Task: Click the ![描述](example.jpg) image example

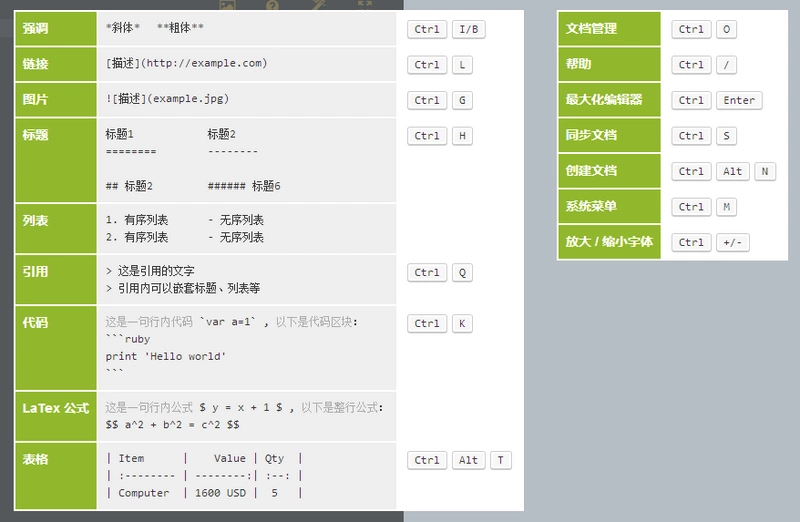Action: (x=167, y=98)
